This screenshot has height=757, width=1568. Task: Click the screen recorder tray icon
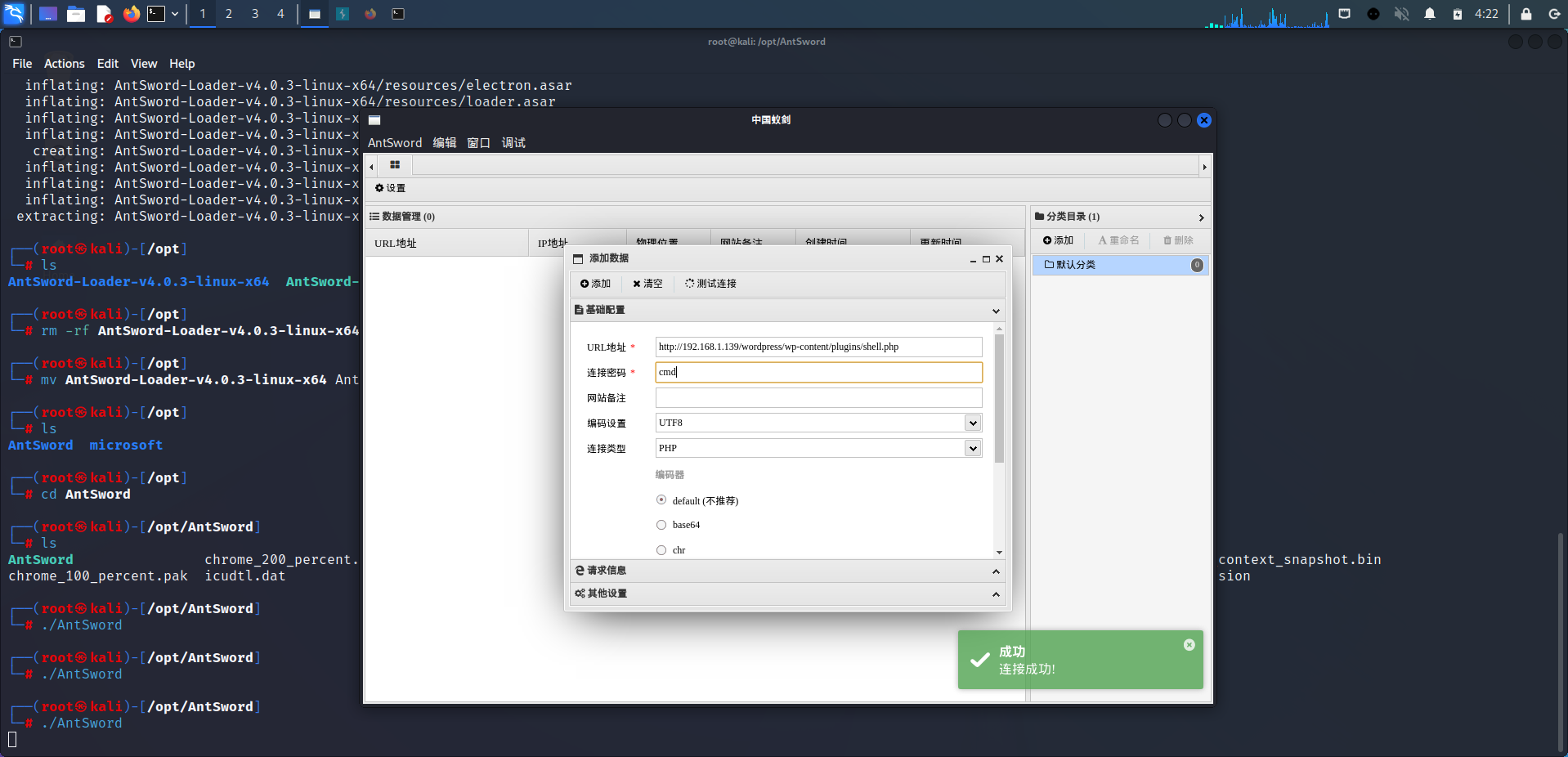(1373, 14)
